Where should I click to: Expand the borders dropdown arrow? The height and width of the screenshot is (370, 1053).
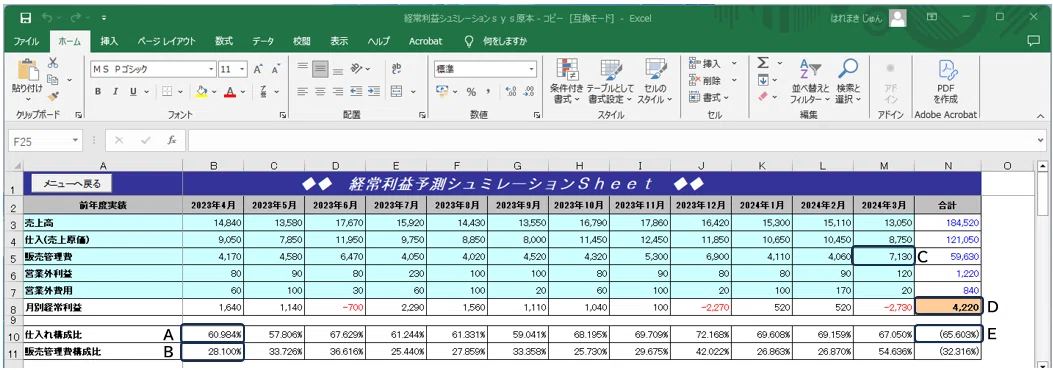point(181,91)
